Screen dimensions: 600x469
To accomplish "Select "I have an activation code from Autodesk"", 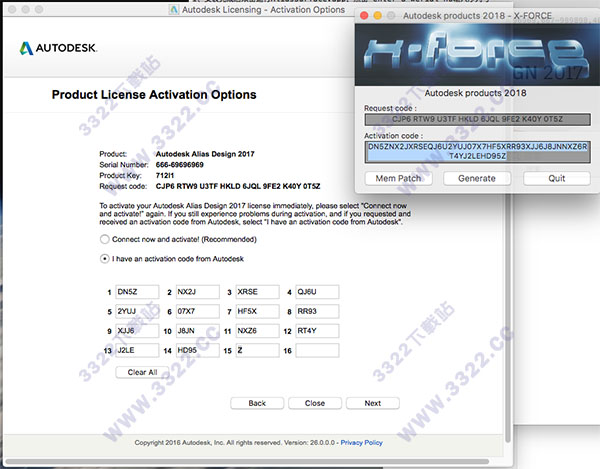I will click(x=104, y=259).
